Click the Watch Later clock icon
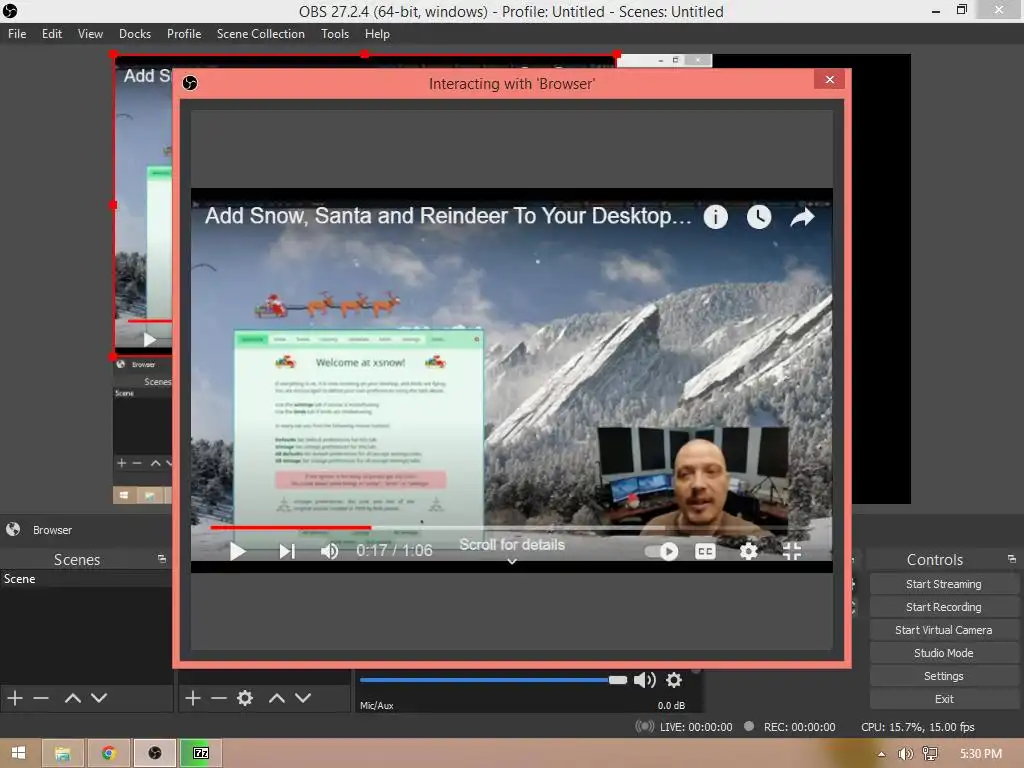Viewport: 1024px width, 768px height. 759,217
